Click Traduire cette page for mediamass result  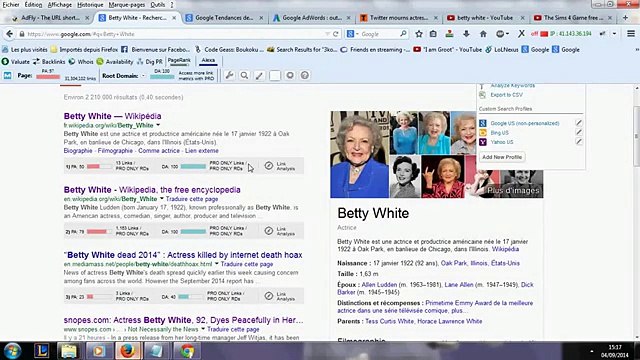247,264
